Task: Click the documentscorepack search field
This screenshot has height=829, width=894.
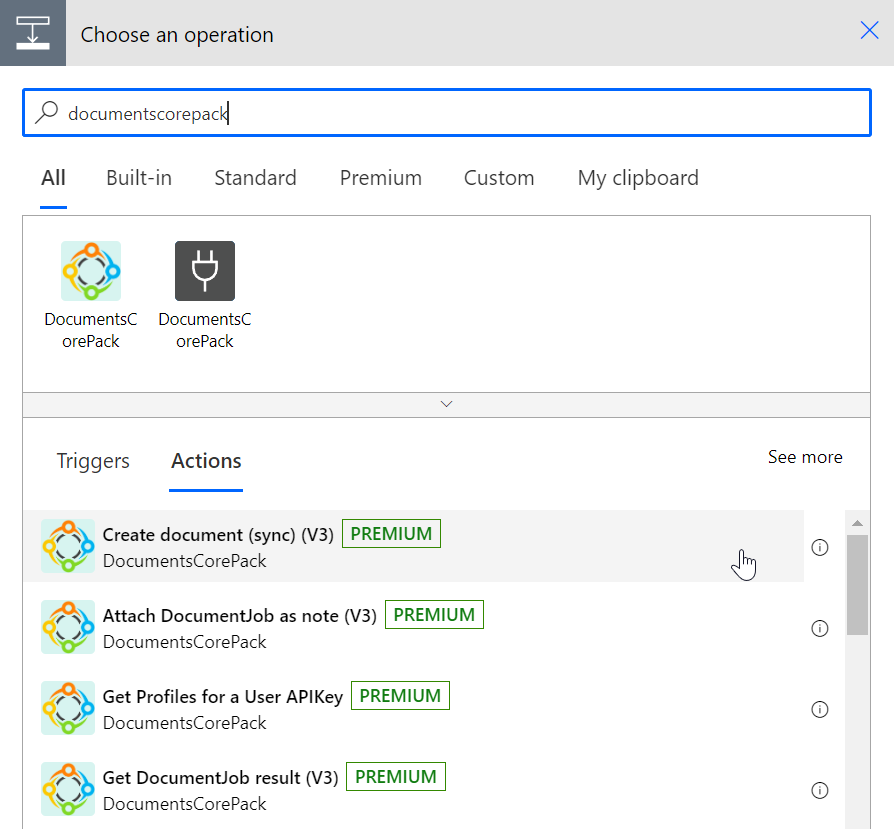Action: [447, 112]
